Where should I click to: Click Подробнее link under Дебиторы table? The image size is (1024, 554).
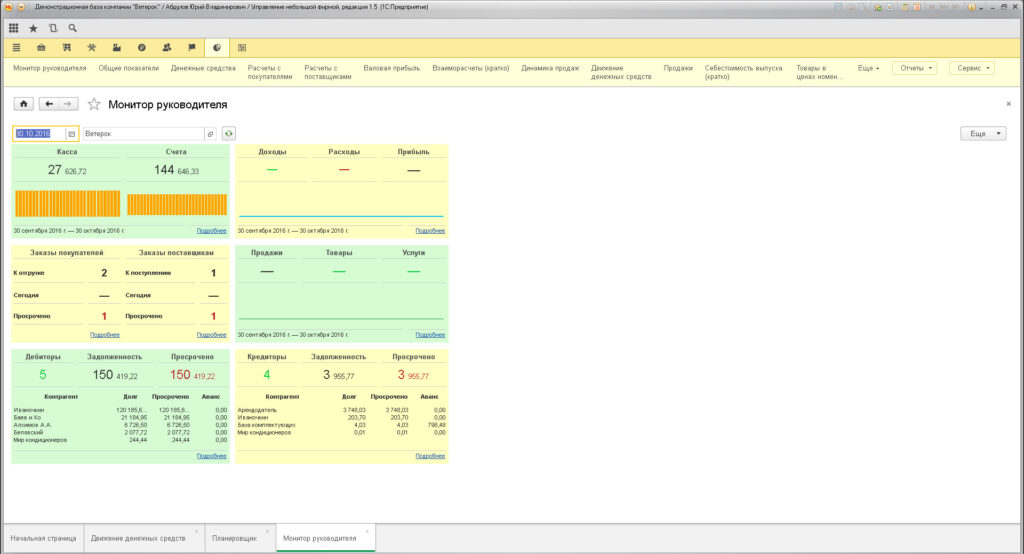[x=212, y=456]
